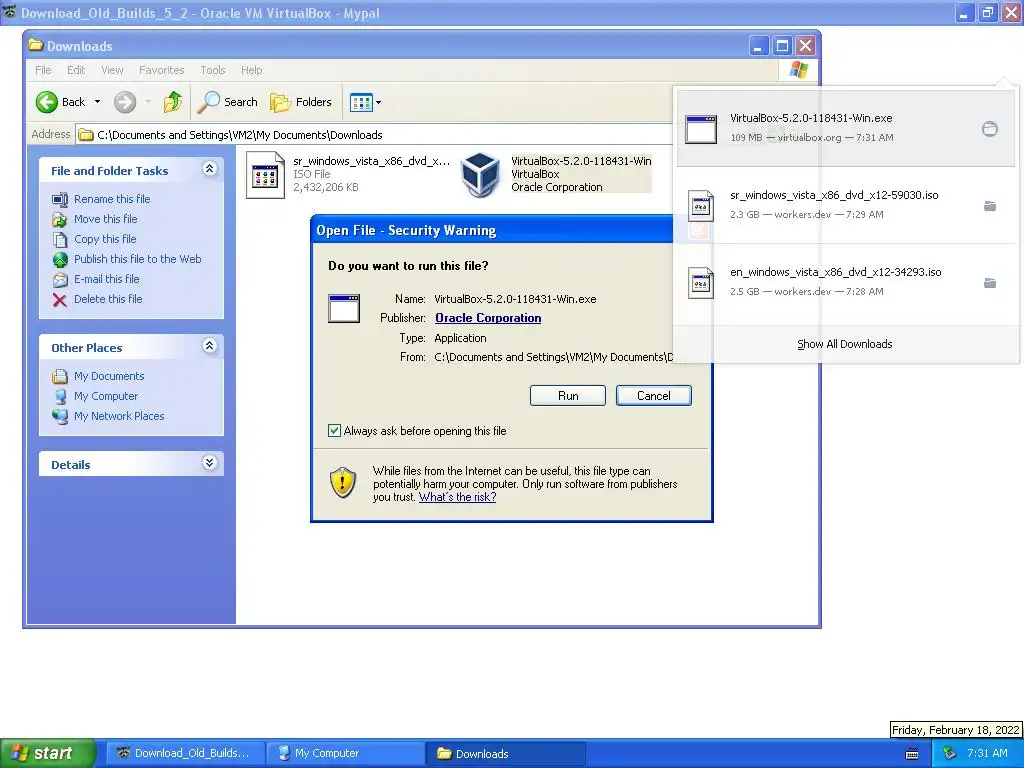The width and height of the screenshot is (1024, 768).
Task: Show sr_windows_vista download in containing folder
Action: [989, 206]
